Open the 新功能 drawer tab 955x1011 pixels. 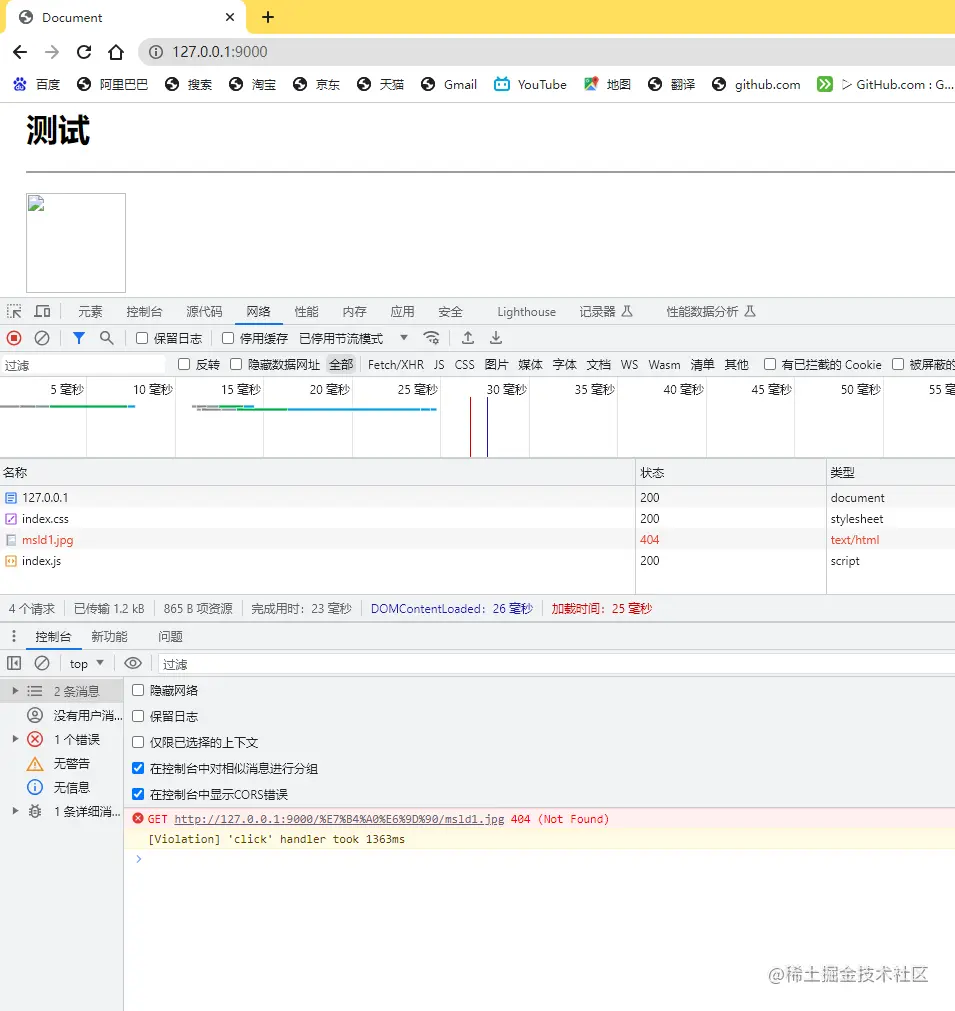pyautogui.click(x=110, y=636)
